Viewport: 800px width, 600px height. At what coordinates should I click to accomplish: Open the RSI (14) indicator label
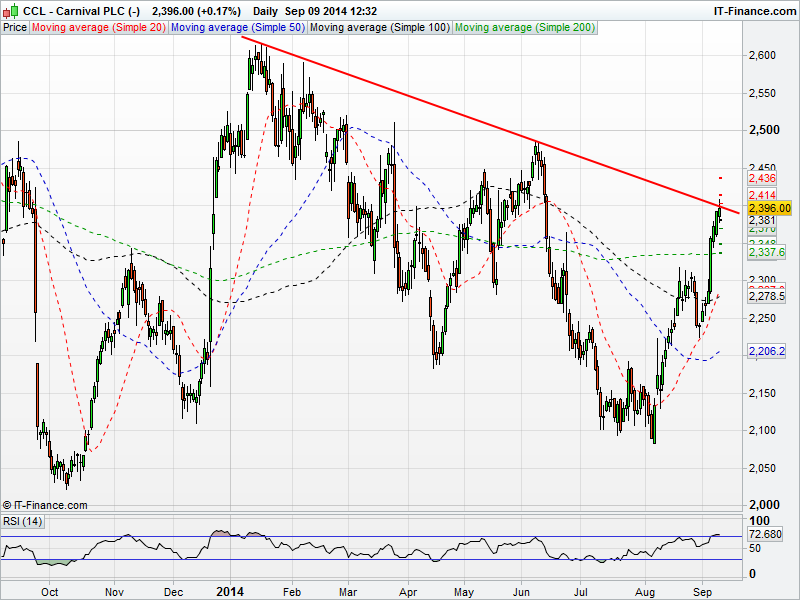(x=21, y=522)
